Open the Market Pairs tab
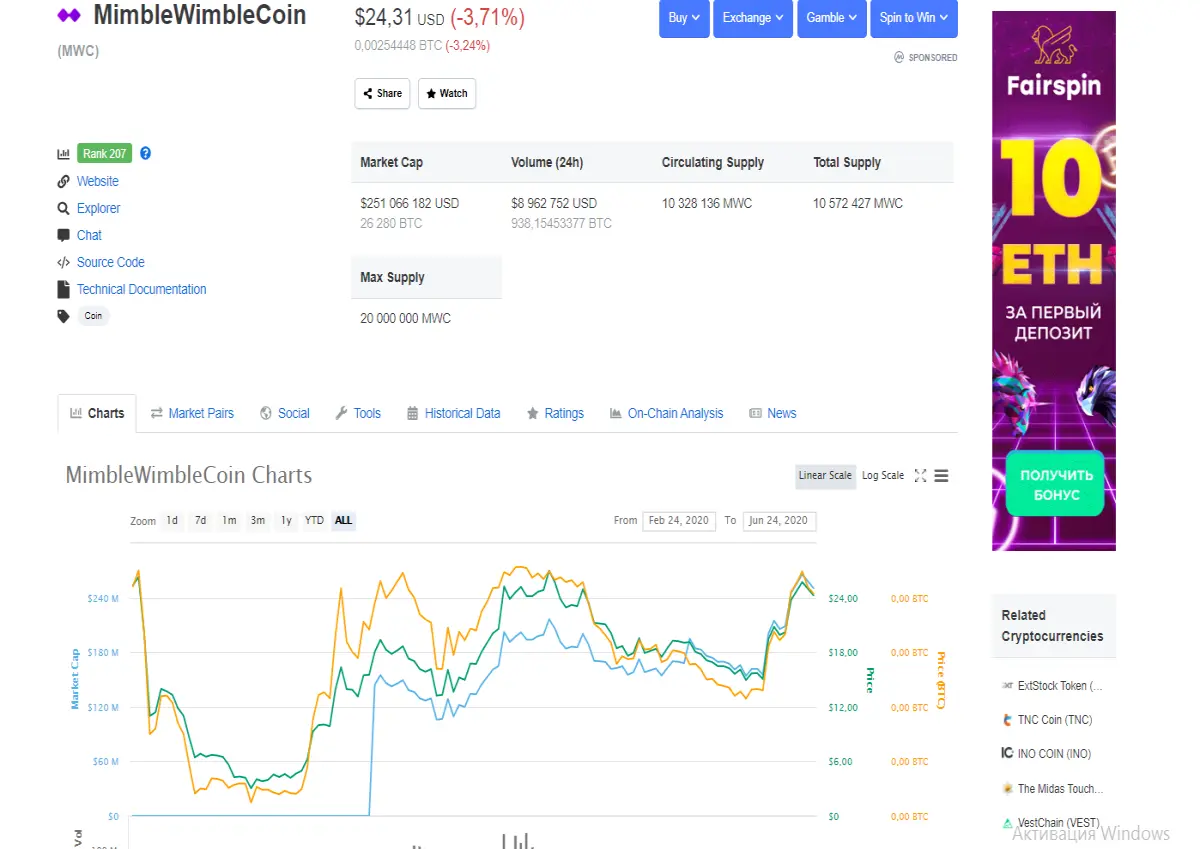The image size is (1200, 849). 192,413
